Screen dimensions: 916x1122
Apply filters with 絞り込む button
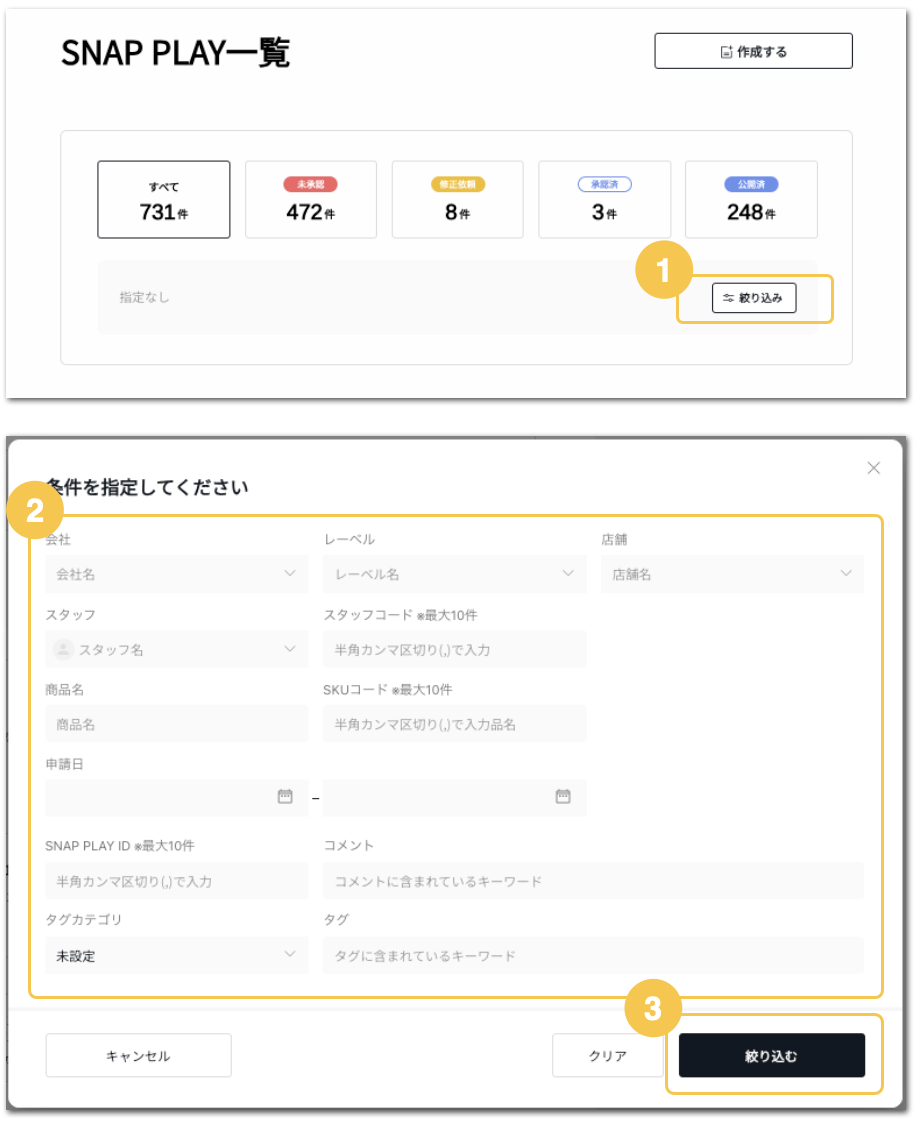771,1055
